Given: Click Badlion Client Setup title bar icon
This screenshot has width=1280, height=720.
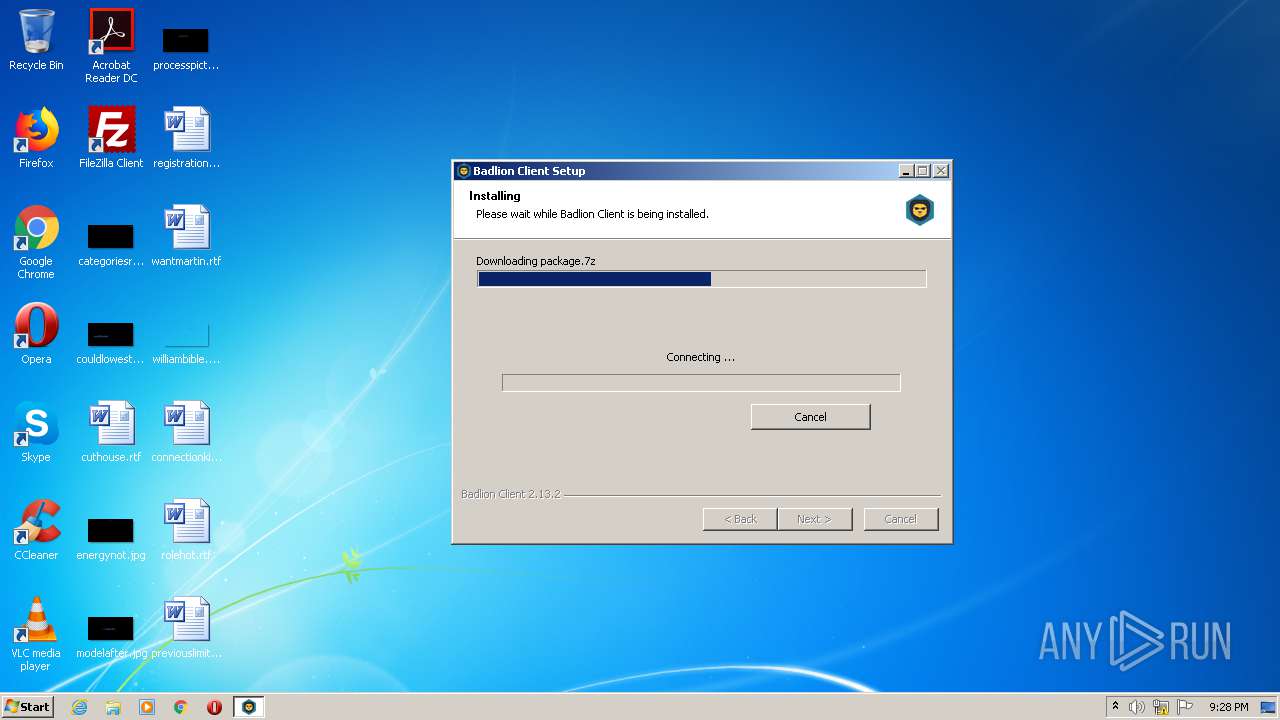Looking at the screenshot, I should (463, 171).
